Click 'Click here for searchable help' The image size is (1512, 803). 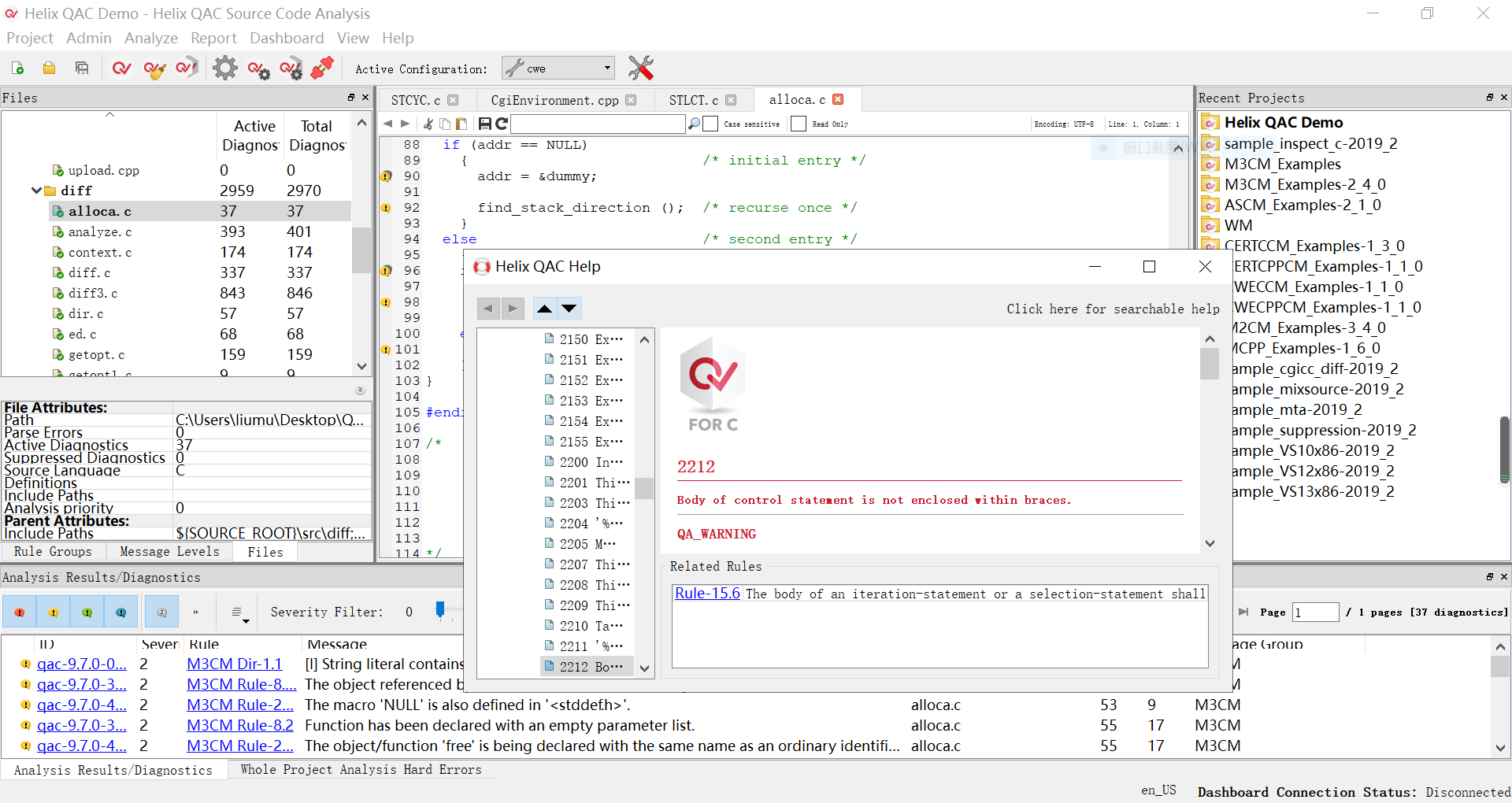[1113, 309]
